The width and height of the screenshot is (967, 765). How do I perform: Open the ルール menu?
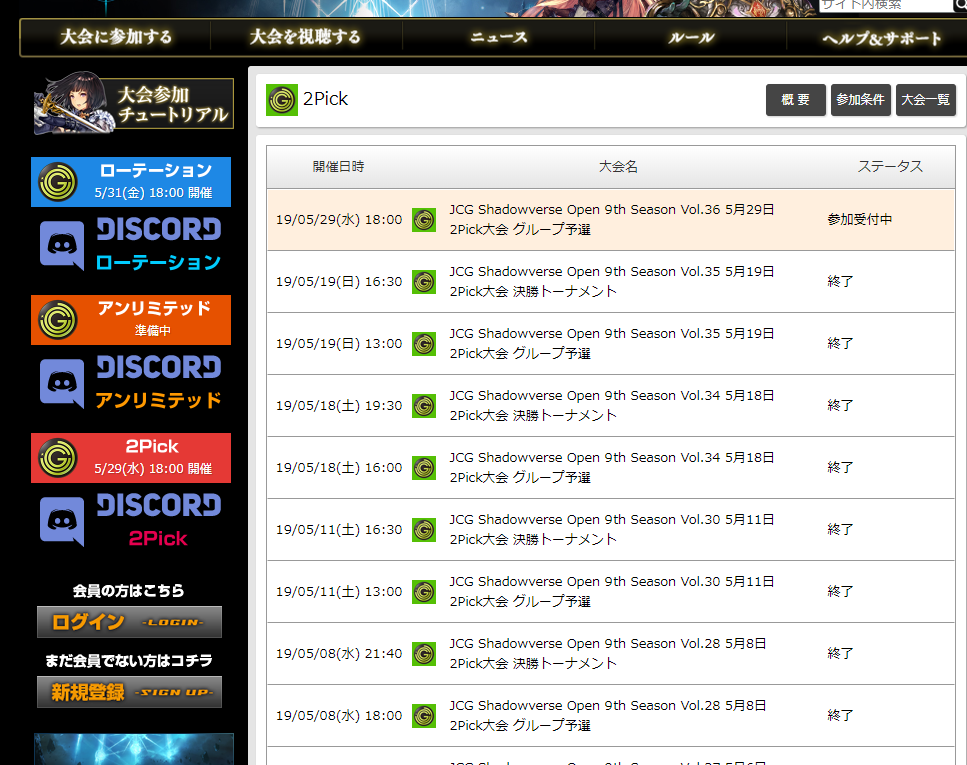(x=691, y=37)
